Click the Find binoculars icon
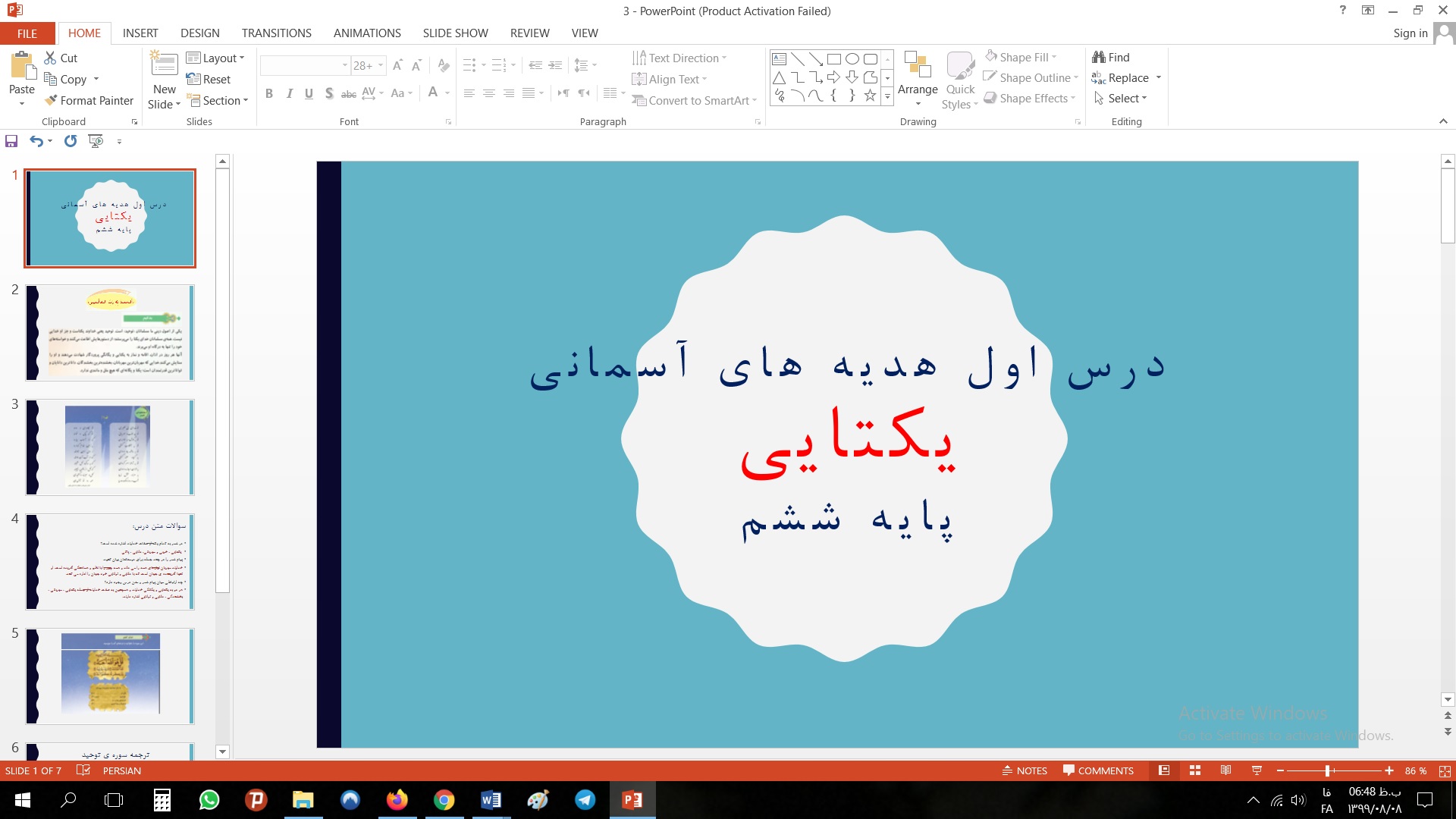 pyautogui.click(x=1099, y=58)
